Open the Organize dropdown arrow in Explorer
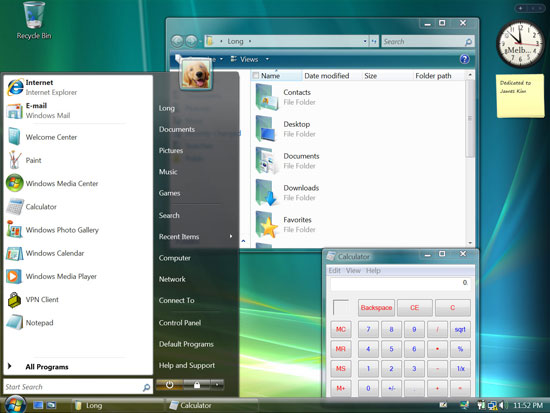550x413 pixels. (221, 59)
